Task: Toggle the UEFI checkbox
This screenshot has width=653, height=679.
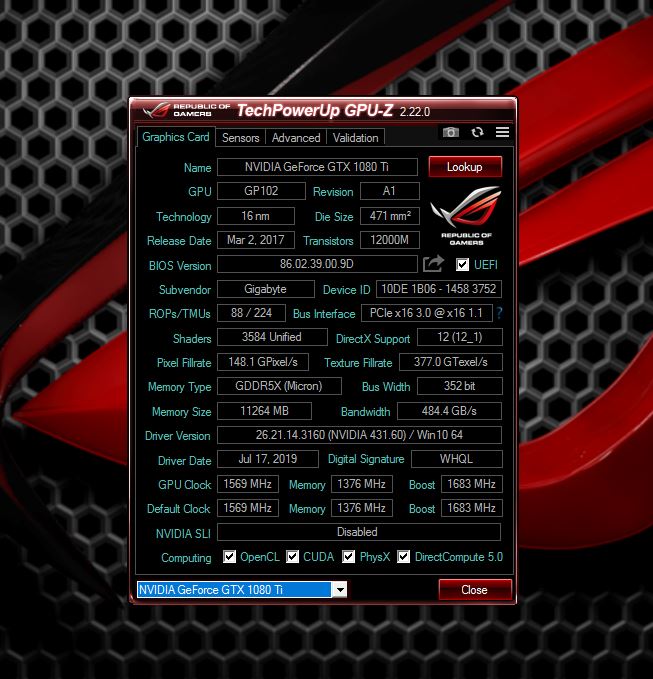Action: tap(462, 265)
